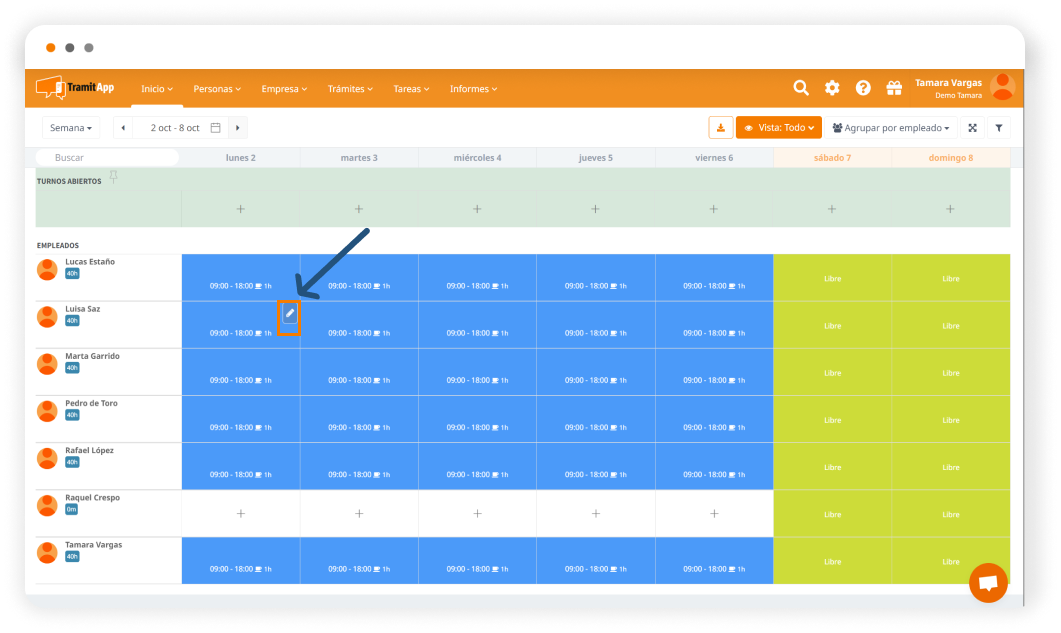The image size is (1061, 633).
Task: Open the filter funnel icon
Action: click(998, 128)
